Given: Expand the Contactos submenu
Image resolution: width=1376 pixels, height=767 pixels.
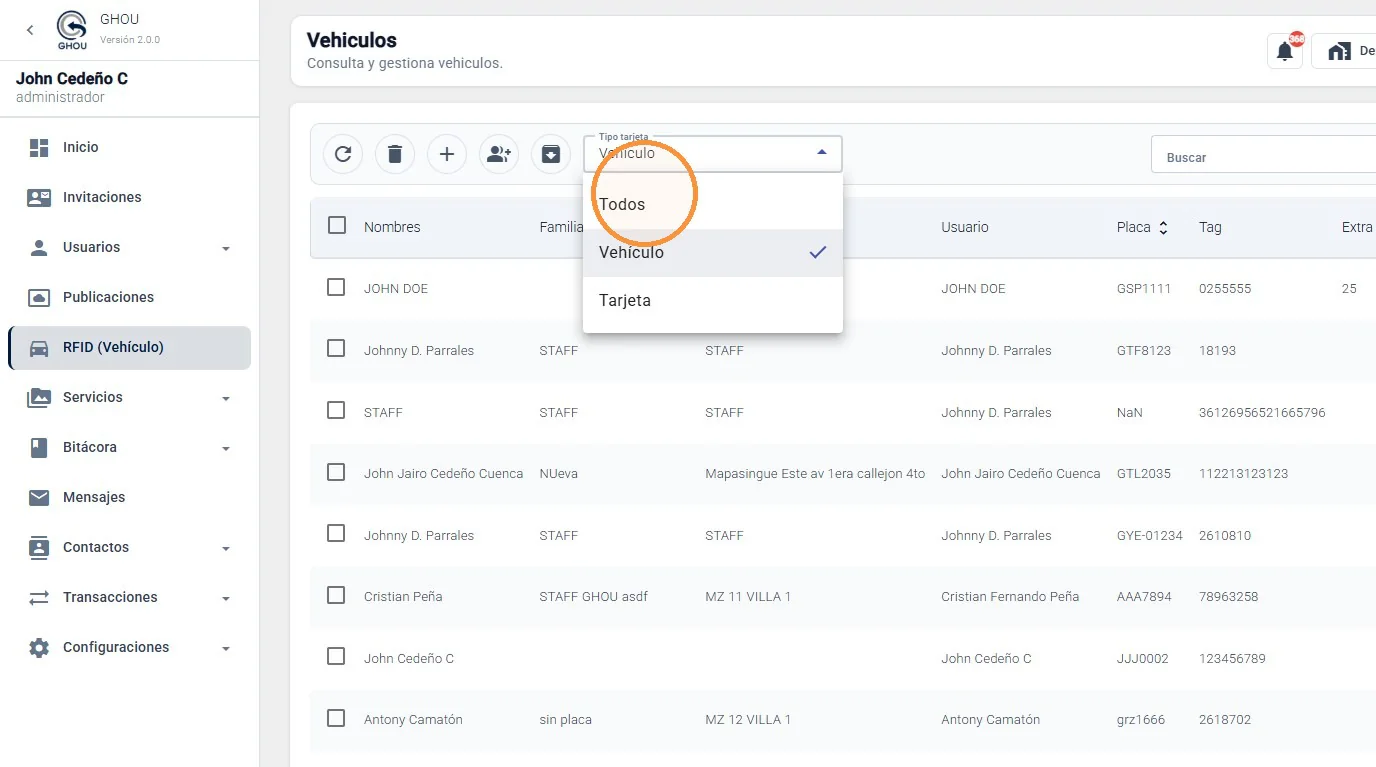Looking at the screenshot, I should 226,548.
